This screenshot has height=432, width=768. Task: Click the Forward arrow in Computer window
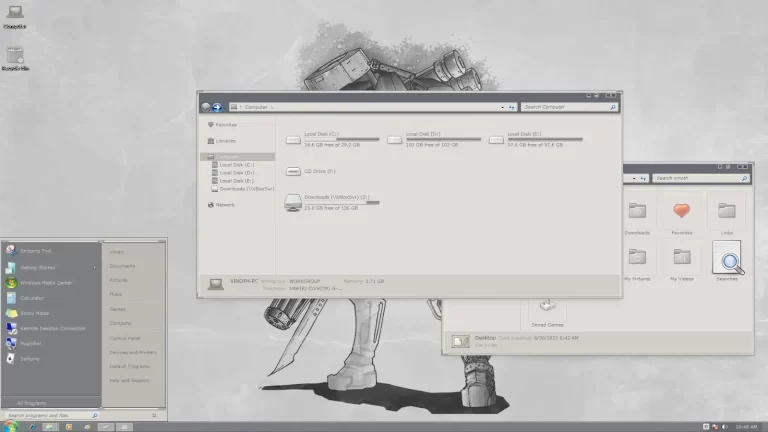point(217,107)
